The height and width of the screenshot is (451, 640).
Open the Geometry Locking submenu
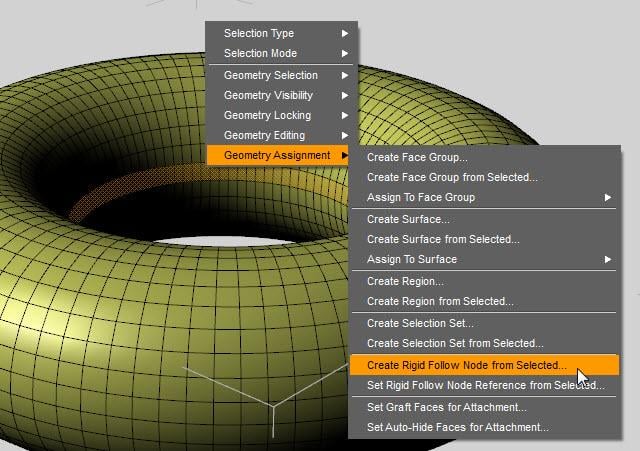pos(281,115)
